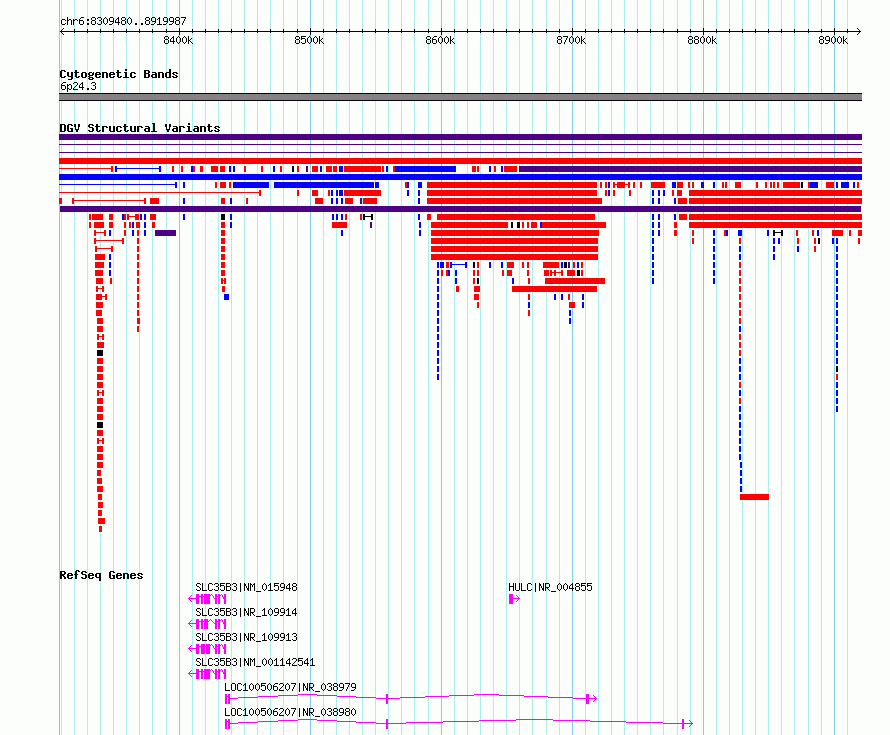Click the RefSeq Genes track title
The image size is (890, 735).
(101, 575)
